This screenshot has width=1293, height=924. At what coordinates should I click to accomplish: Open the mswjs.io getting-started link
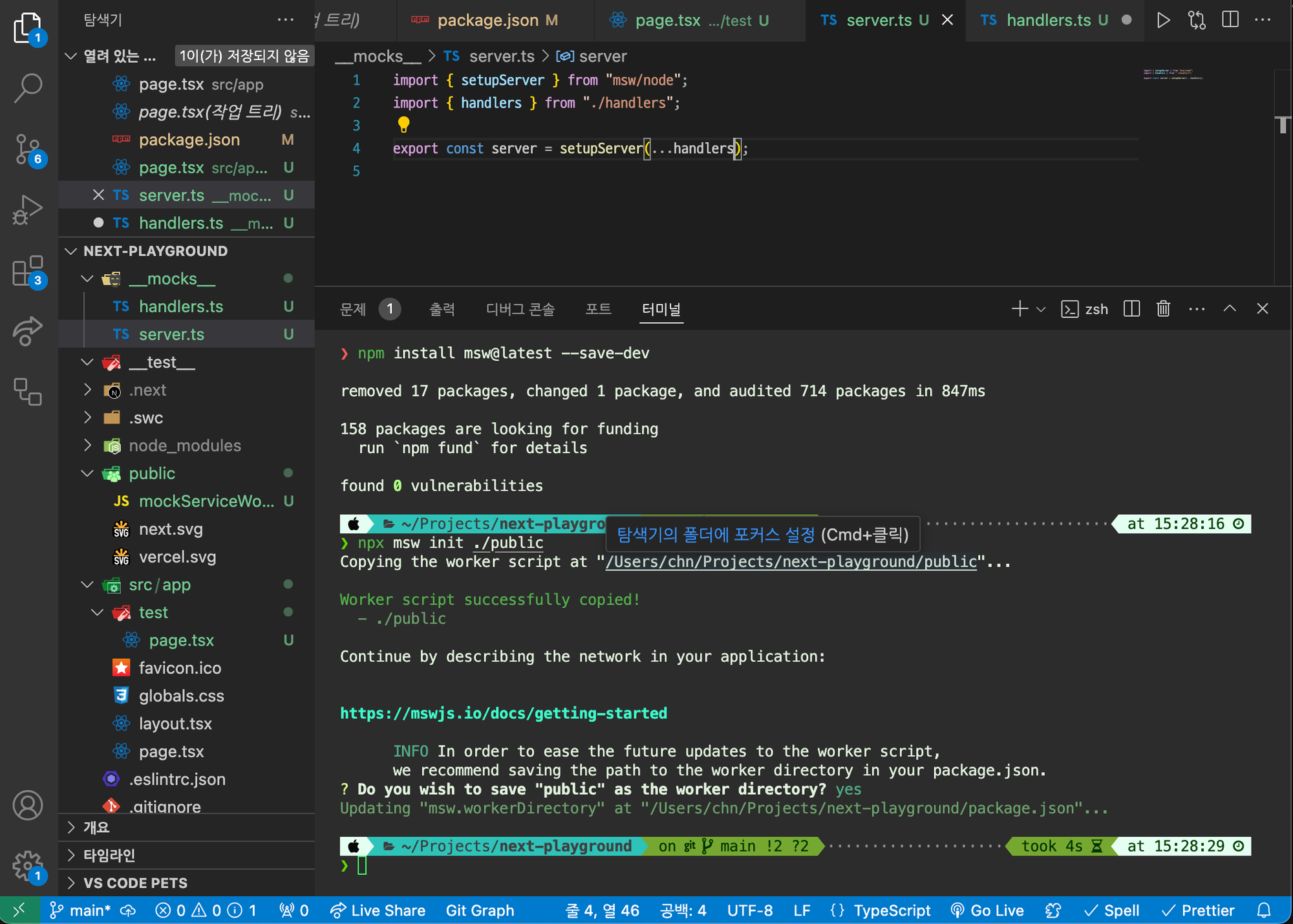[x=504, y=713]
